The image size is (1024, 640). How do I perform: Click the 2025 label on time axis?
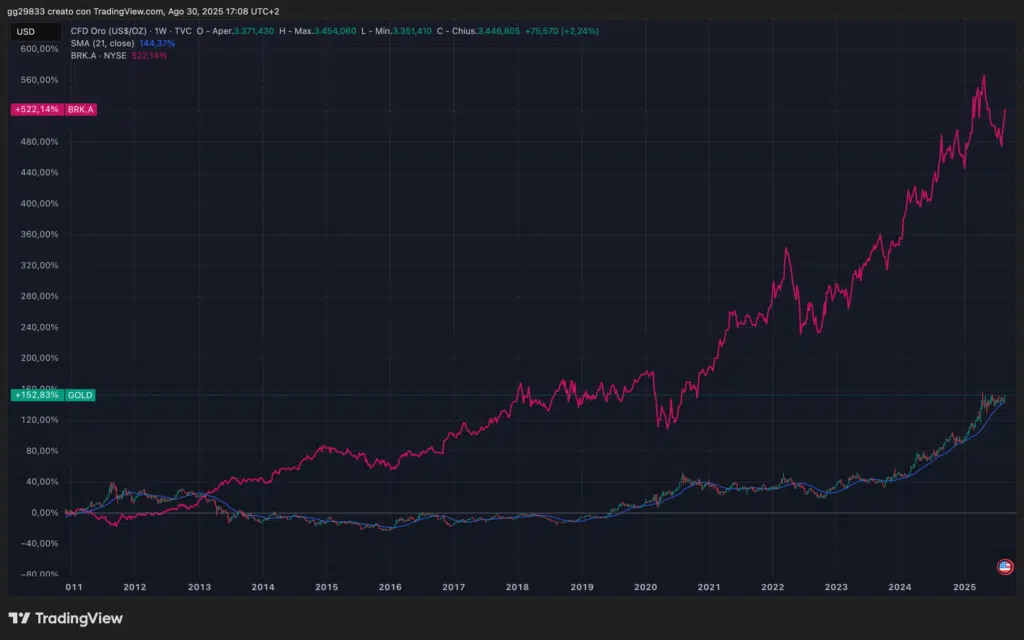click(x=964, y=587)
